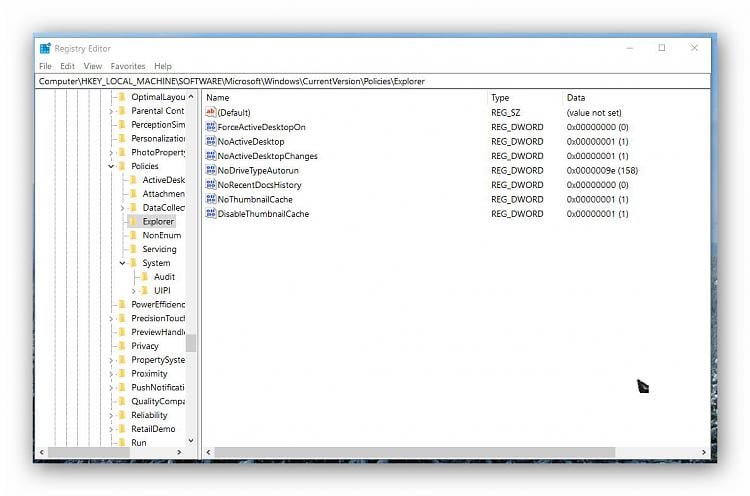
Task: Expand the PrecisionTouch tree node
Action: coord(111,319)
